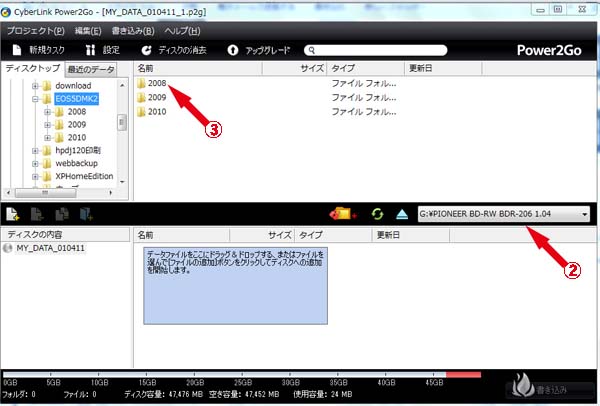Select the download folder in the tree
This screenshot has width=600, height=406.
click(x=73, y=86)
